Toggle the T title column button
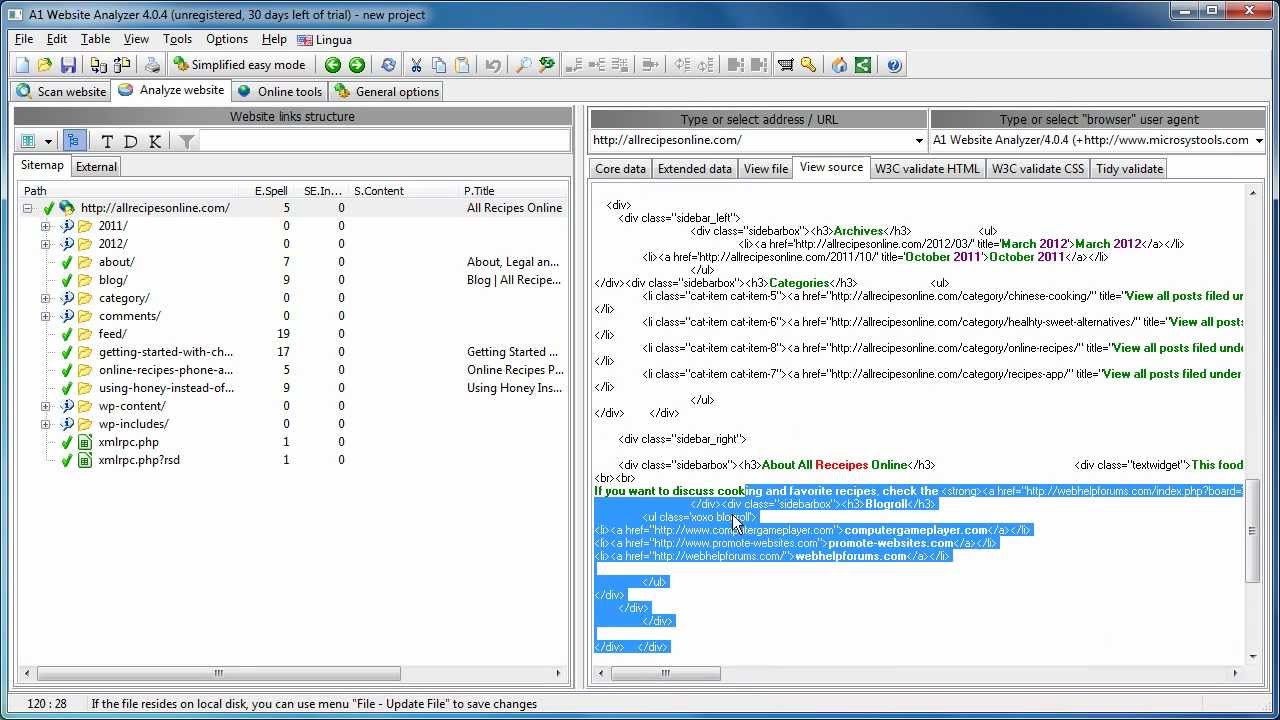Image resolution: width=1280 pixels, height=720 pixels. tap(107, 141)
